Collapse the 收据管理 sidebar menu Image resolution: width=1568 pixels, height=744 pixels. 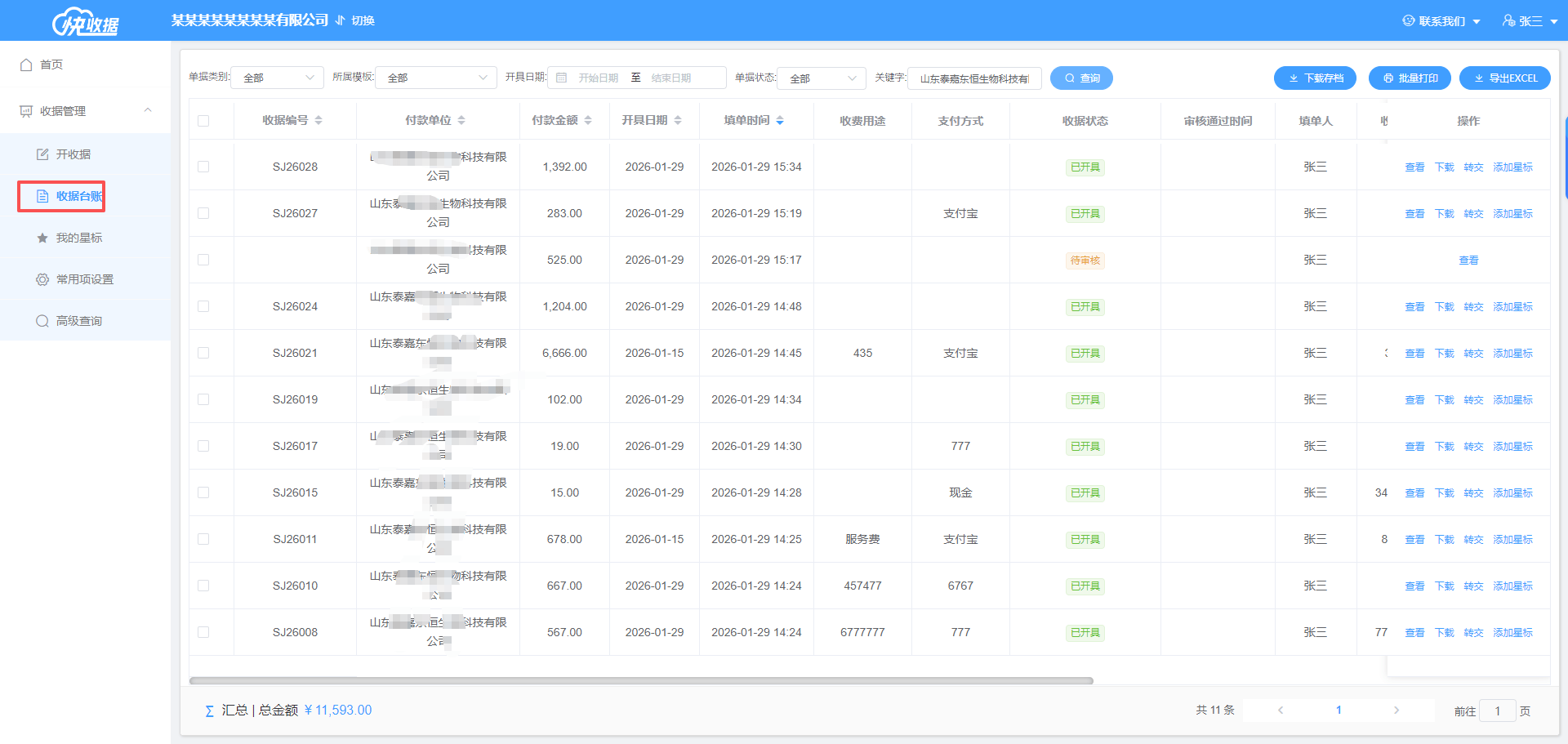[x=148, y=110]
